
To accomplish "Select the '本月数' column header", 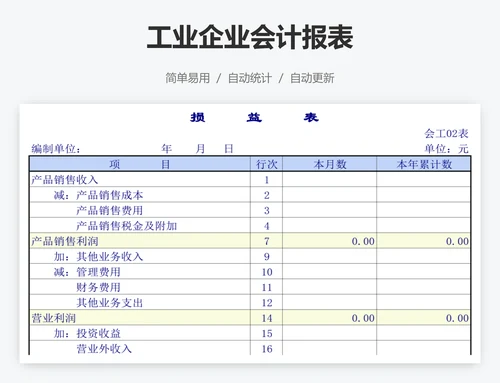I will coord(330,164).
